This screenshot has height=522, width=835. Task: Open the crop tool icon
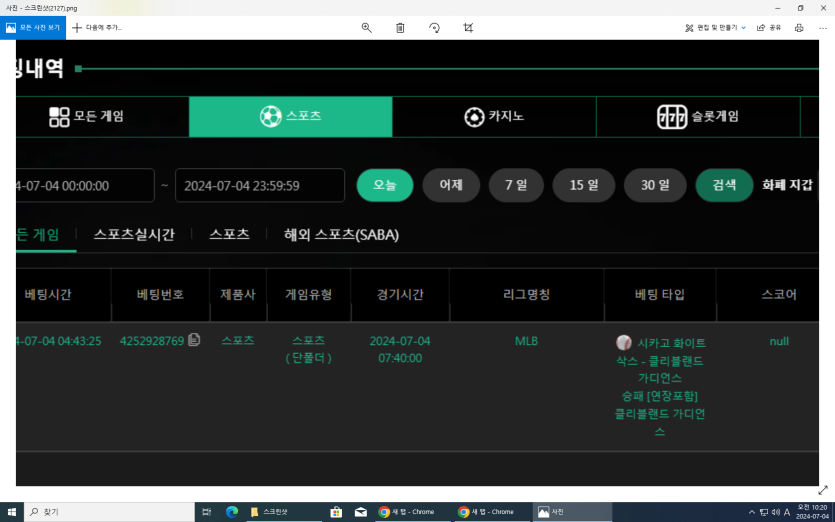(x=468, y=28)
